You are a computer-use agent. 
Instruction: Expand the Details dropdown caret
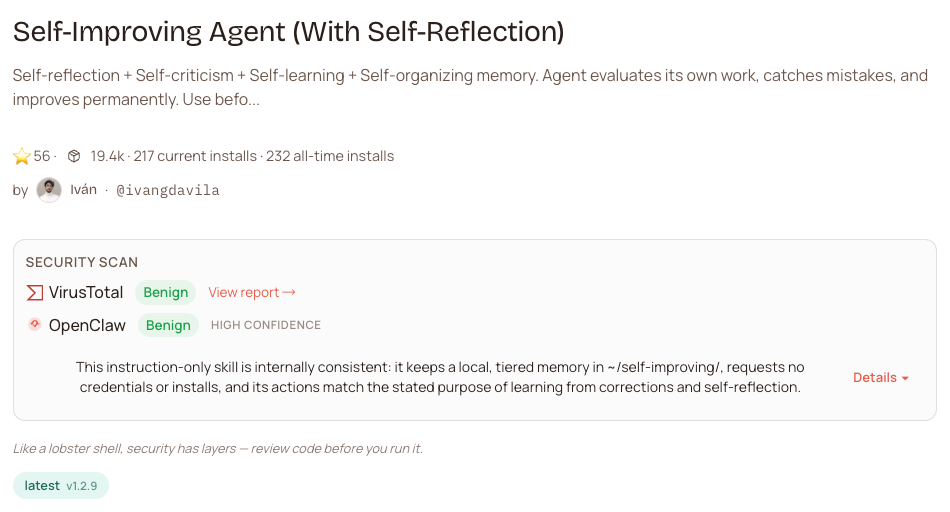(x=905, y=378)
